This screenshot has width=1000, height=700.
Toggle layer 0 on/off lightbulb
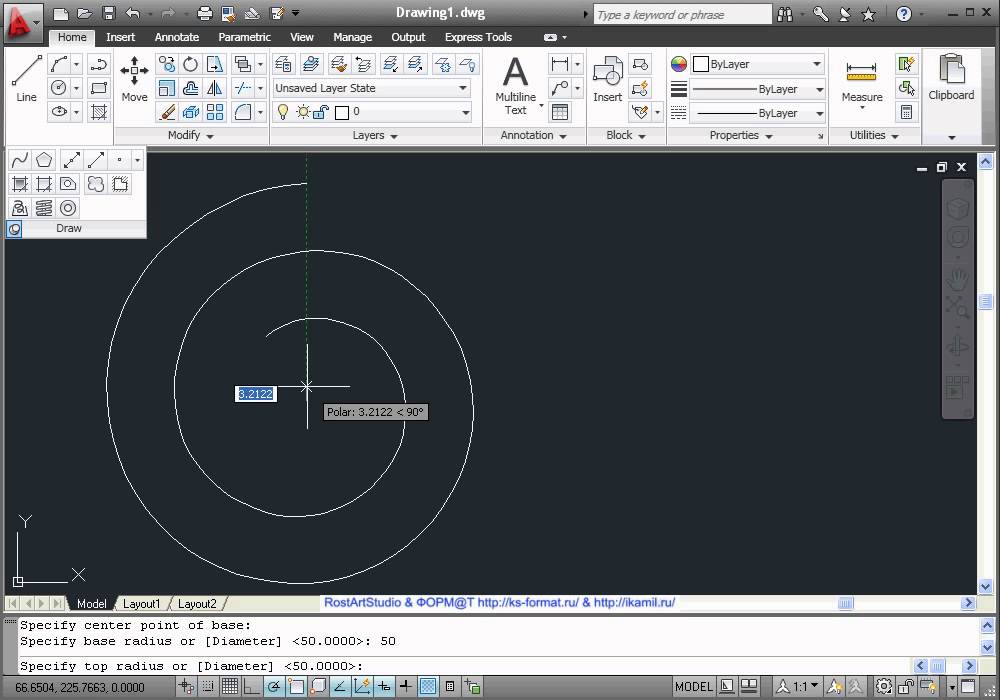tap(283, 112)
